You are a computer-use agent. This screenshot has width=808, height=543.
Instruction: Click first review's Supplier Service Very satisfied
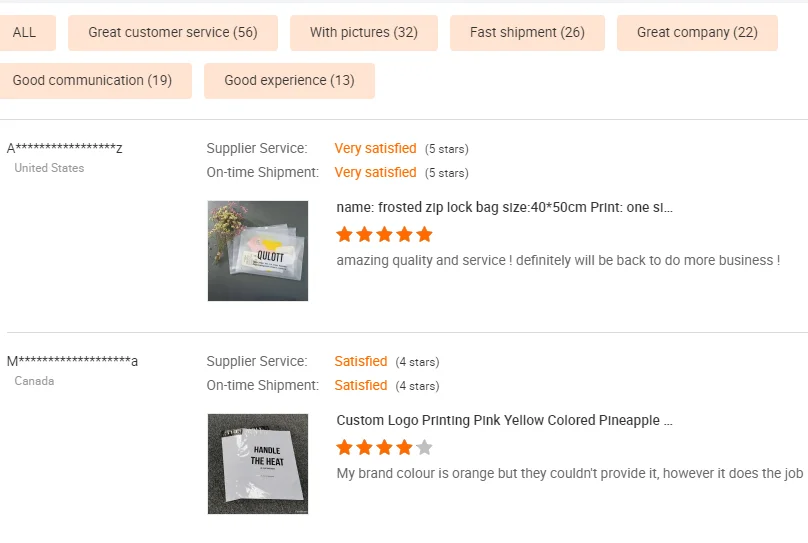pyautogui.click(x=375, y=149)
